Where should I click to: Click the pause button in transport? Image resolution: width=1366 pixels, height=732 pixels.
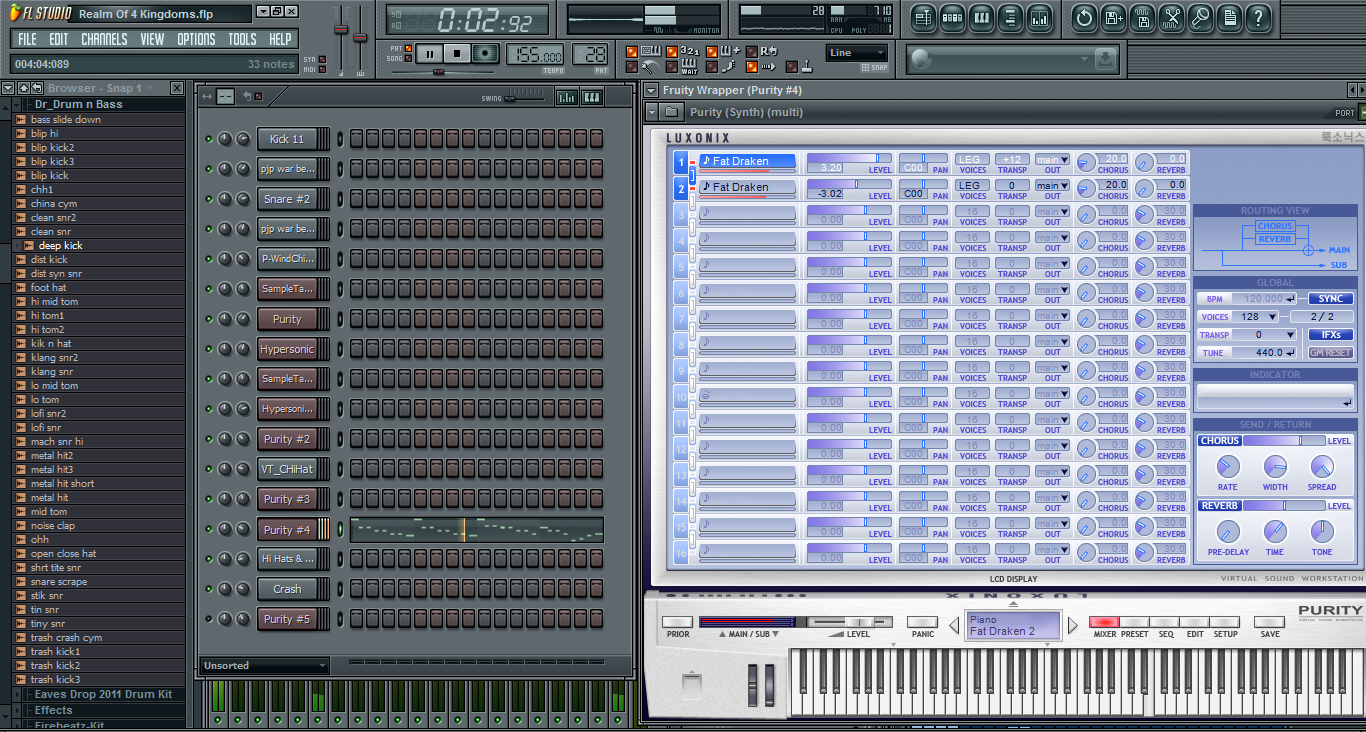point(429,54)
